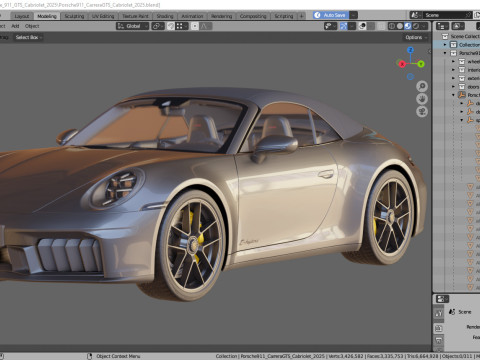Screen dimensions: 480x360
Task: Open the outliner editor type dropdown
Action: point(442,26)
